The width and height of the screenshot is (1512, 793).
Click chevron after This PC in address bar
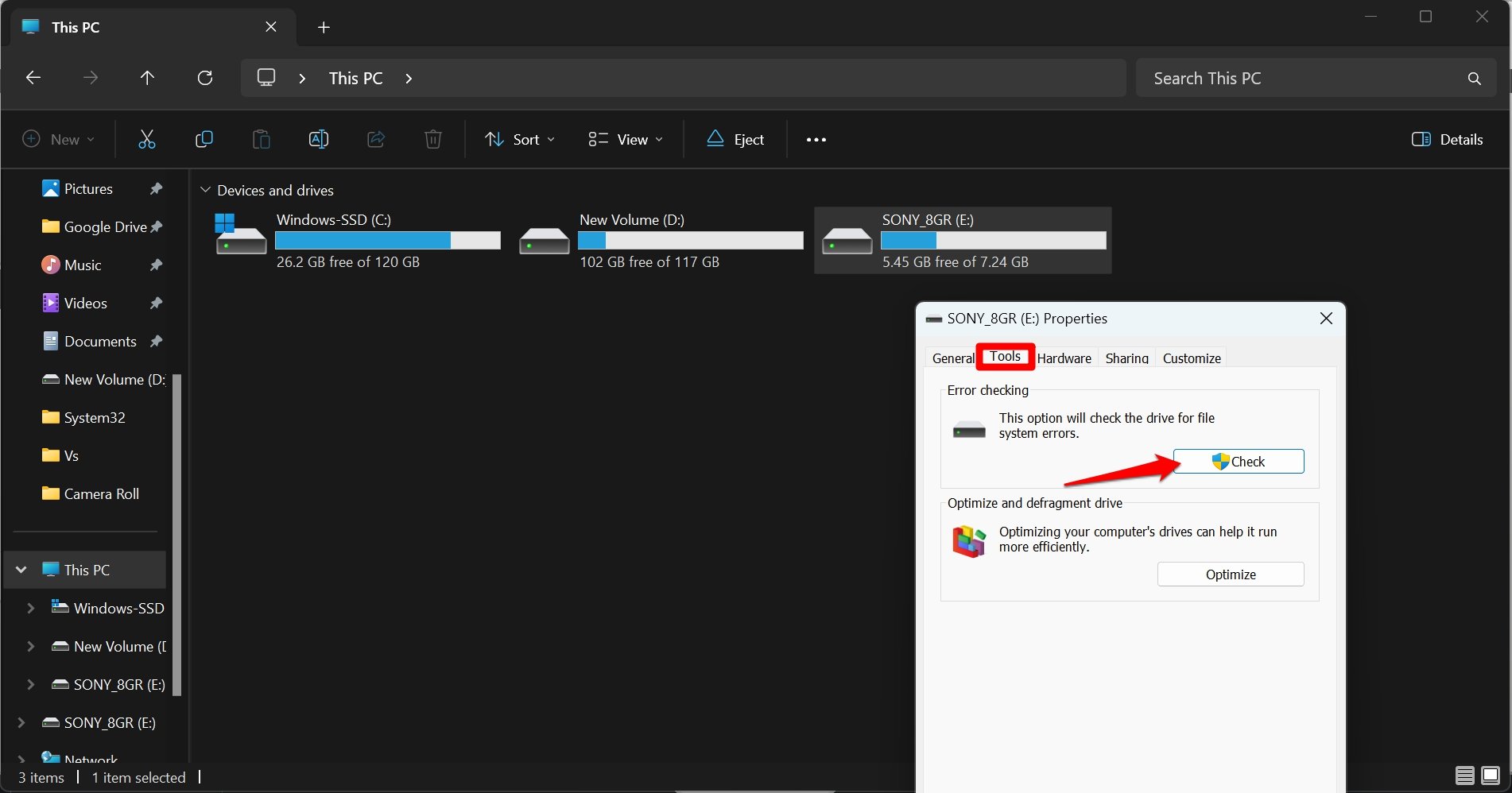409,78
